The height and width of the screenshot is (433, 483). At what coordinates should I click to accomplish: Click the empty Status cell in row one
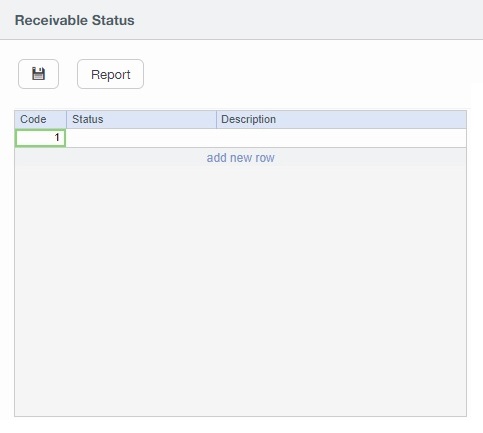tap(141, 138)
